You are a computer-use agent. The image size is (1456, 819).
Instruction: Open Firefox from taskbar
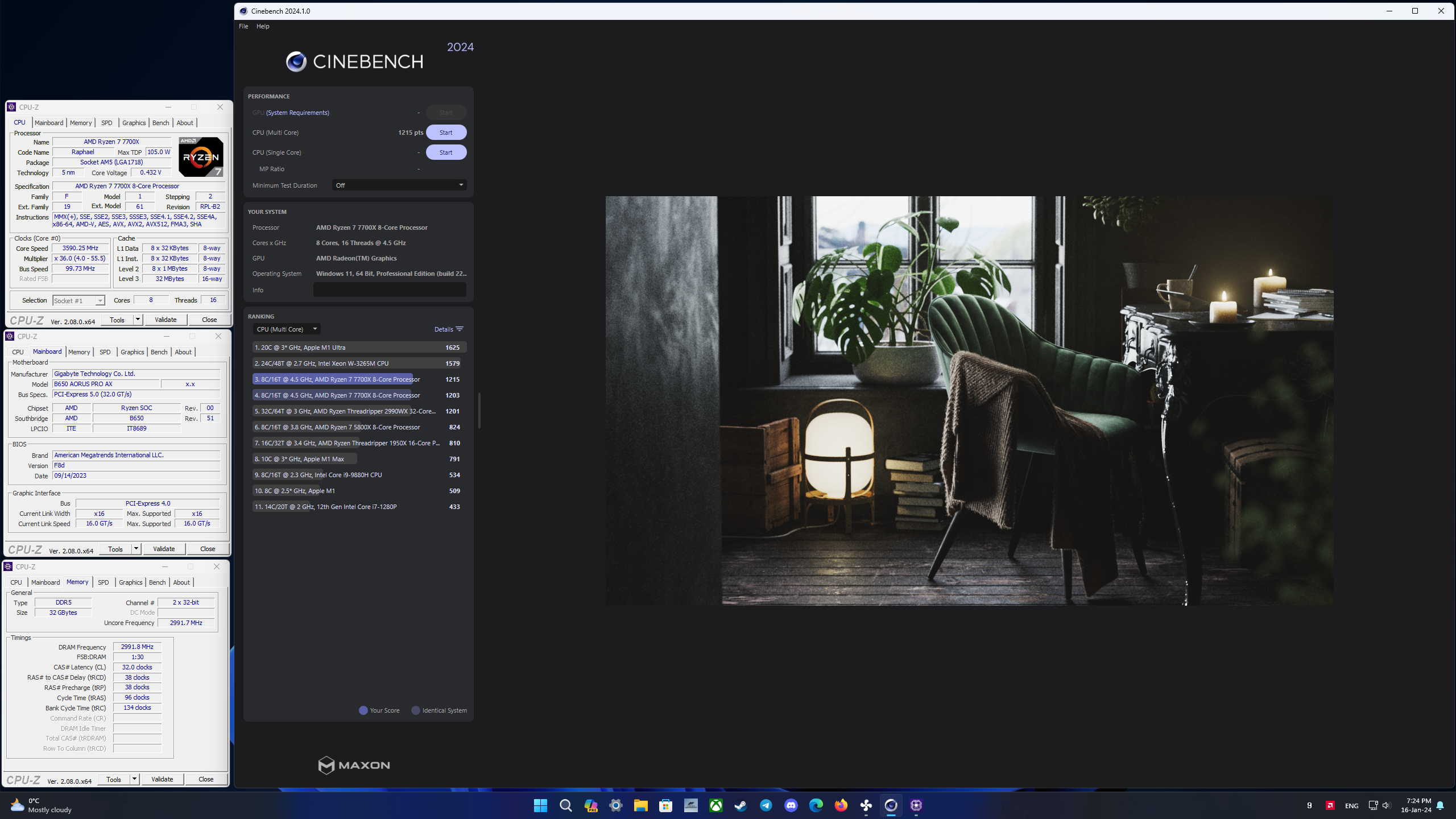tap(841, 805)
